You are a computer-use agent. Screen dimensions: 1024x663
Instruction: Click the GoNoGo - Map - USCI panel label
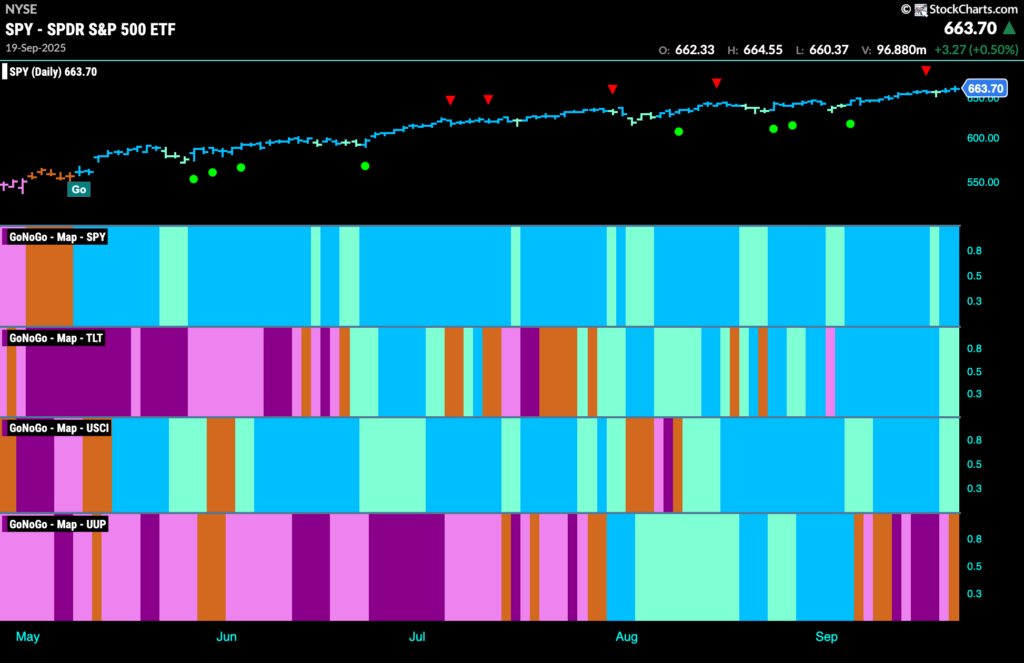click(x=59, y=428)
